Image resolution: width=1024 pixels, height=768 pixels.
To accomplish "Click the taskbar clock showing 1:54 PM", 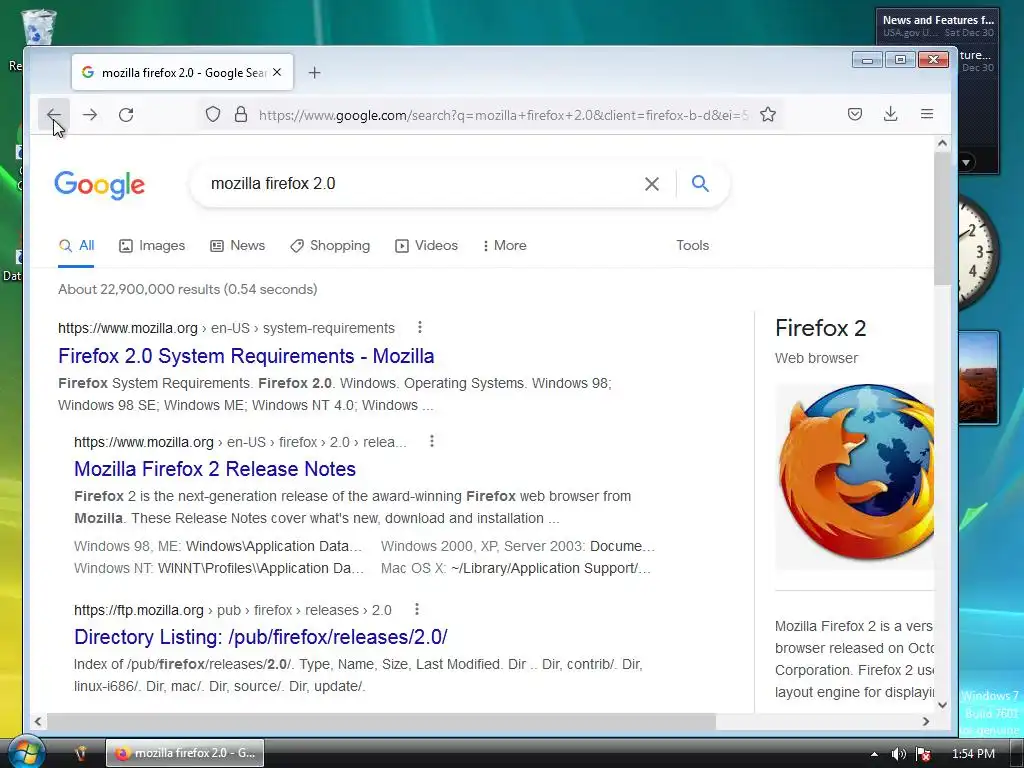I will (973, 754).
